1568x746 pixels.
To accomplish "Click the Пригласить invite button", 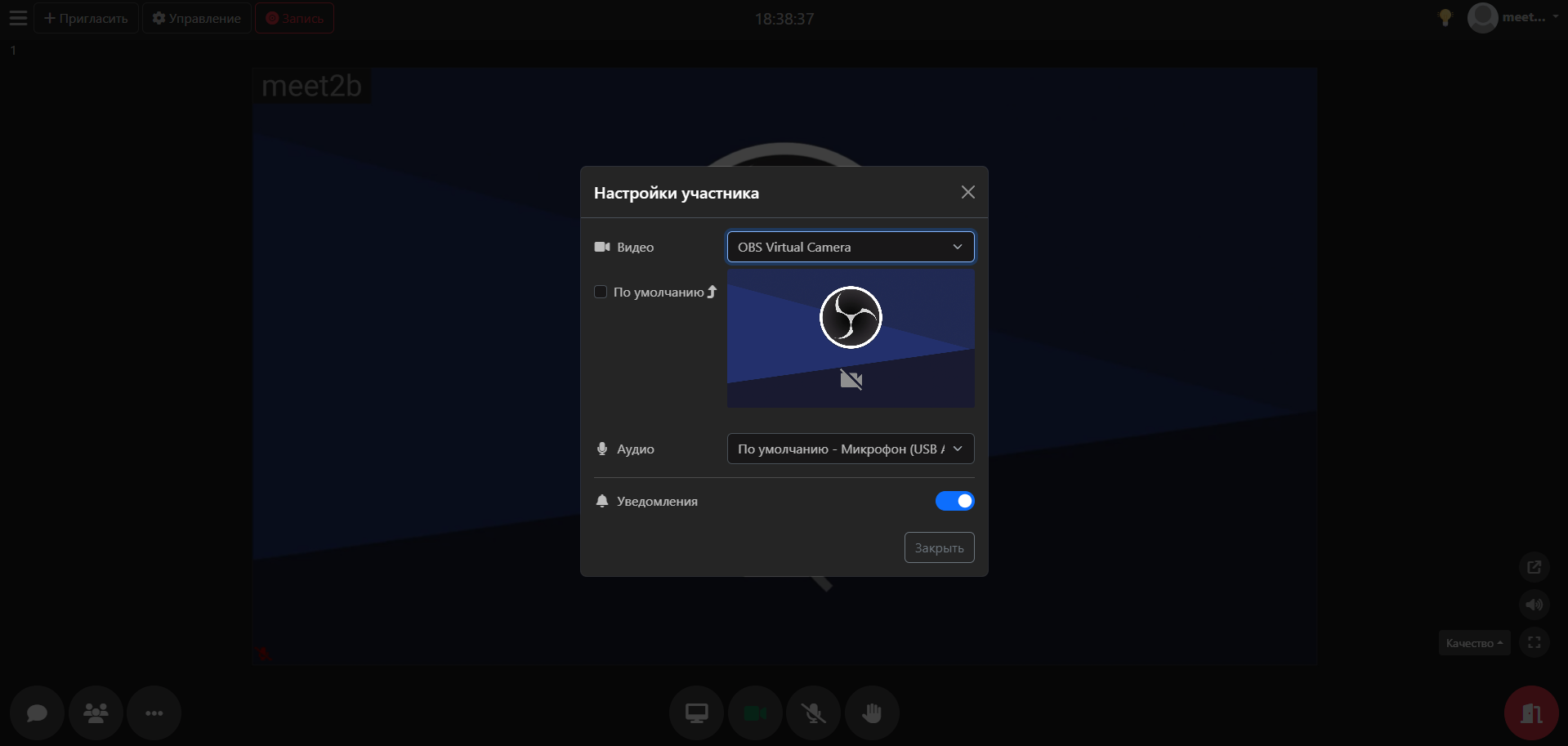I will [x=86, y=18].
